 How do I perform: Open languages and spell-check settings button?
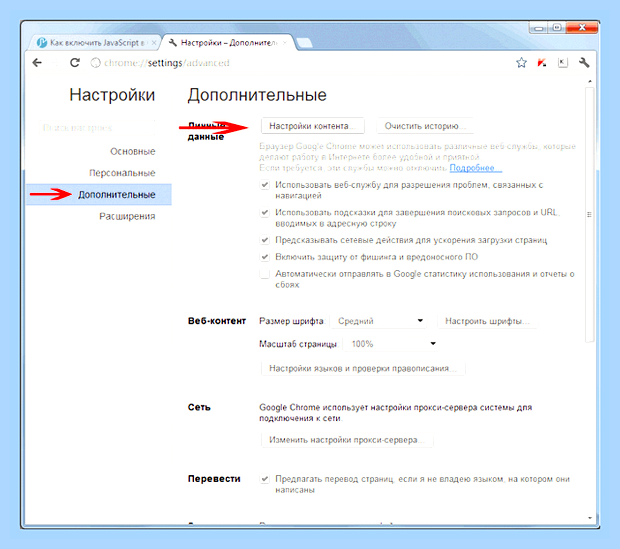[363, 368]
